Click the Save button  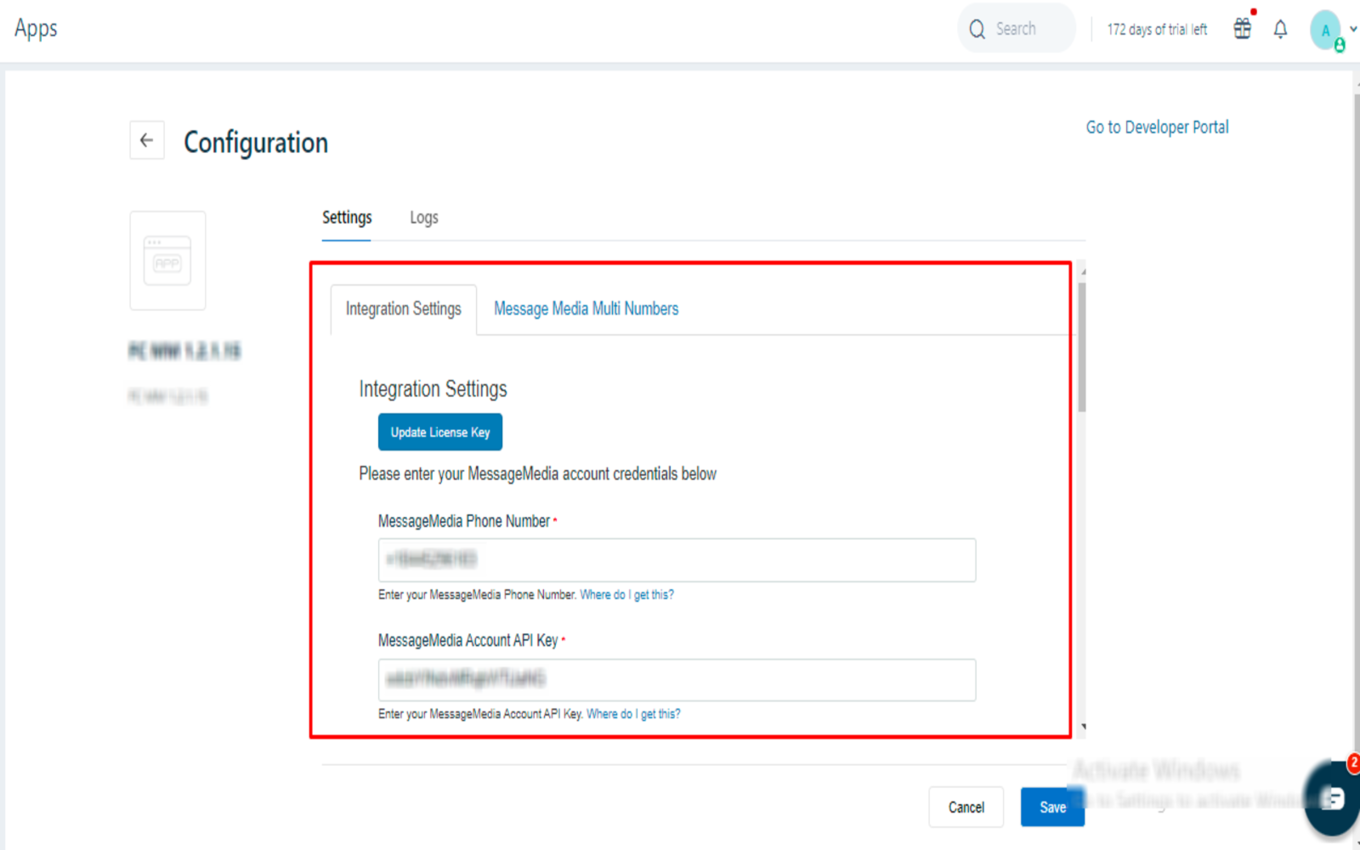(x=1052, y=807)
